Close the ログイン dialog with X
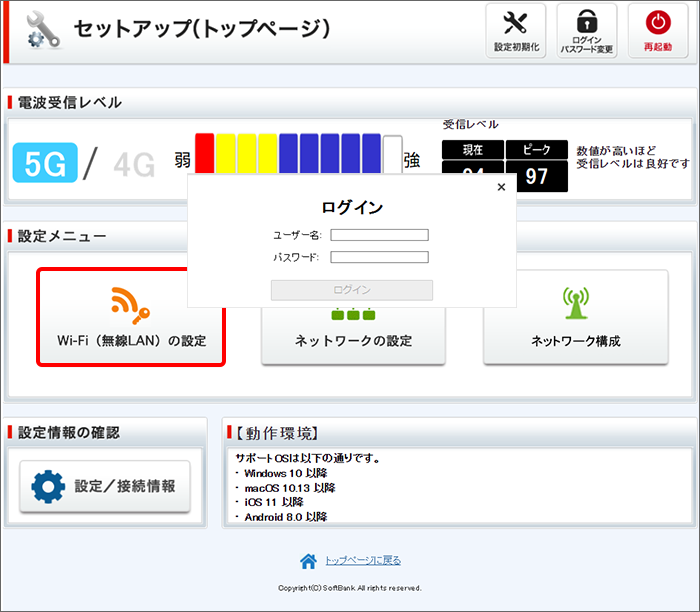 pyautogui.click(x=501, y=187)
